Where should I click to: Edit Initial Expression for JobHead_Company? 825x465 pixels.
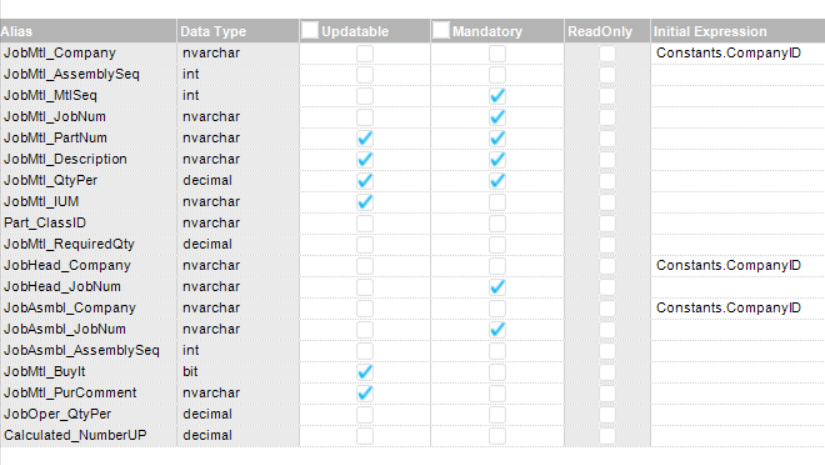(x=737, y=266)
